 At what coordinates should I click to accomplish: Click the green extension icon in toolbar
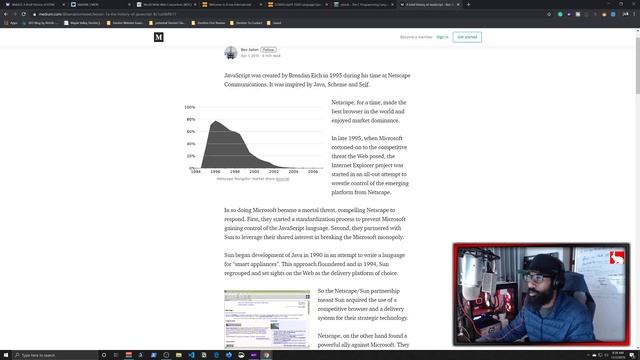click(x=560, y=14)
